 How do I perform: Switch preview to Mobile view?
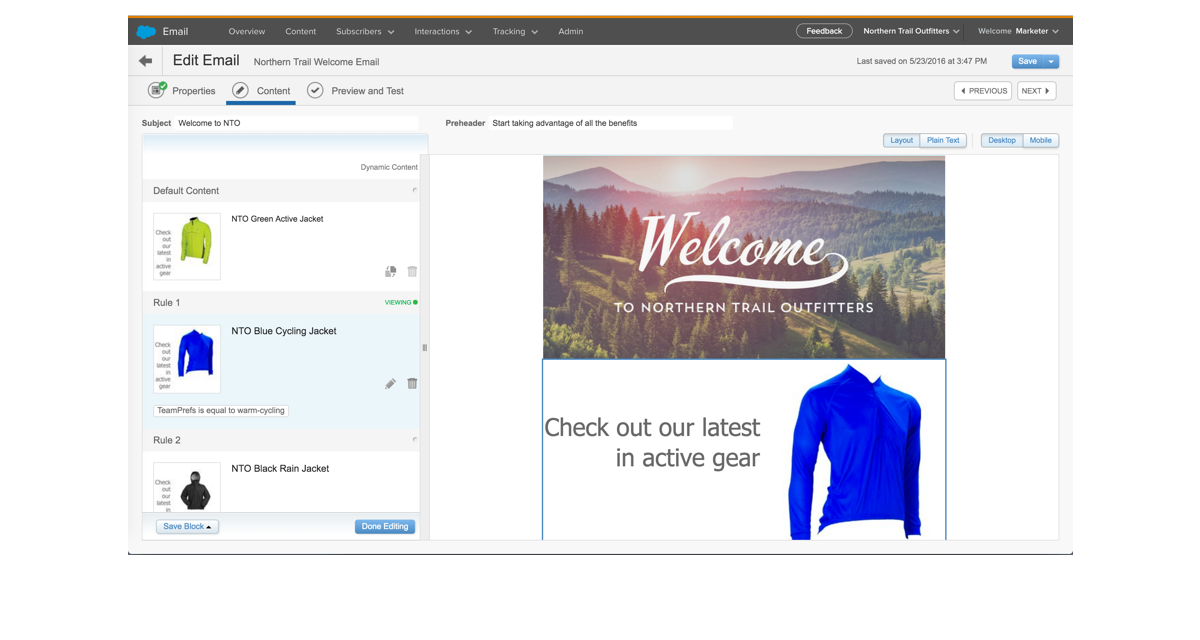[x=1040, y=140]
